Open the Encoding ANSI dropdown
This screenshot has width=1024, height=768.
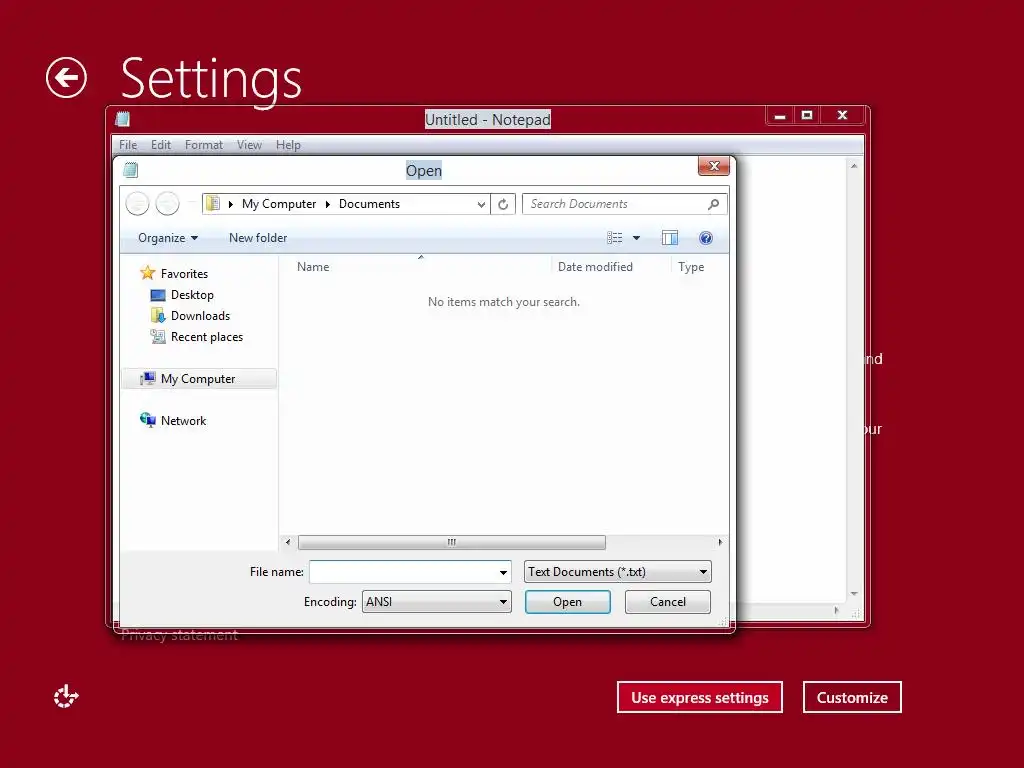[x=436, y=601]
